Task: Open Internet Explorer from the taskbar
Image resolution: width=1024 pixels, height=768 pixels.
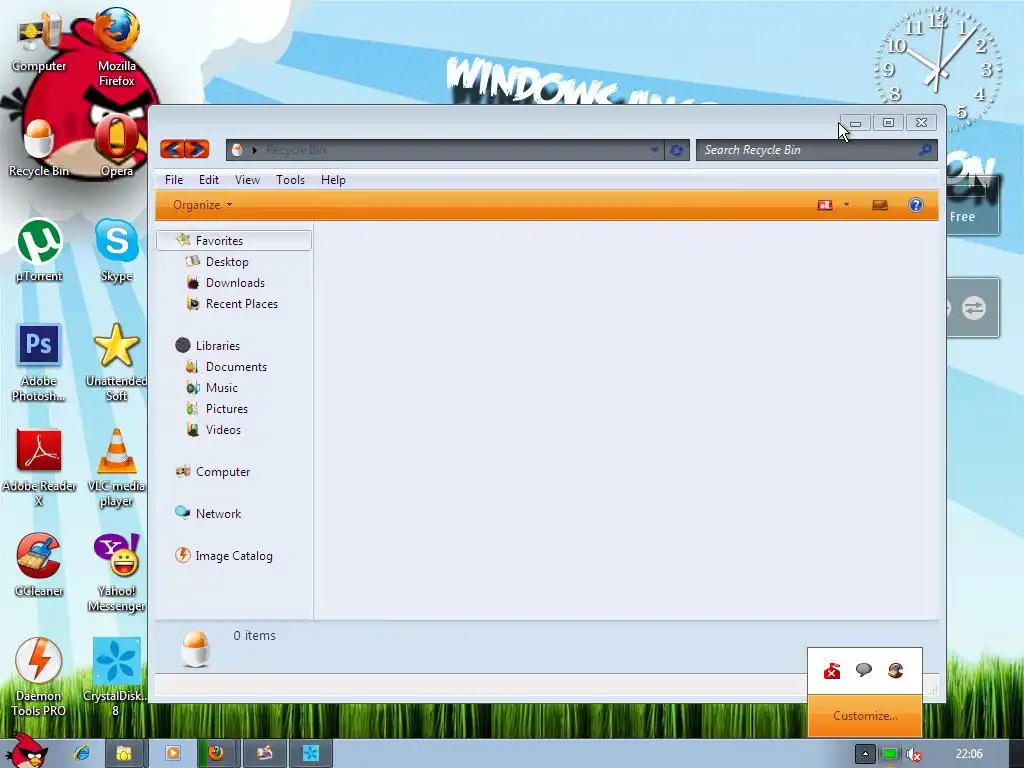Action: coord(82,753)
